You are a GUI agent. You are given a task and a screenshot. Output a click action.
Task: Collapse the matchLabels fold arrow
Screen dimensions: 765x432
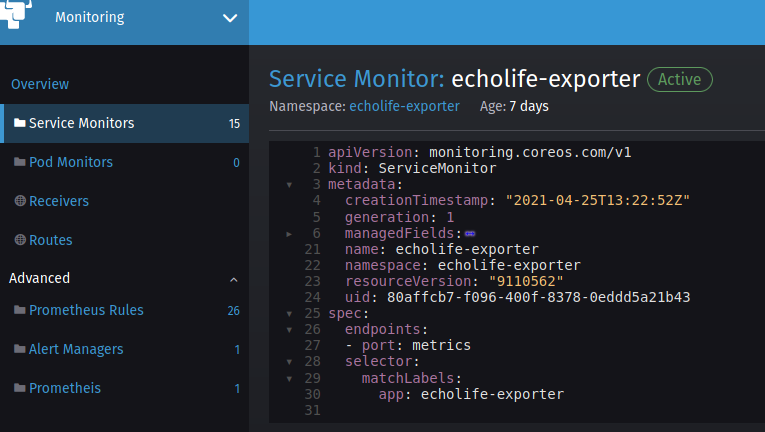(x=289, y=379)
